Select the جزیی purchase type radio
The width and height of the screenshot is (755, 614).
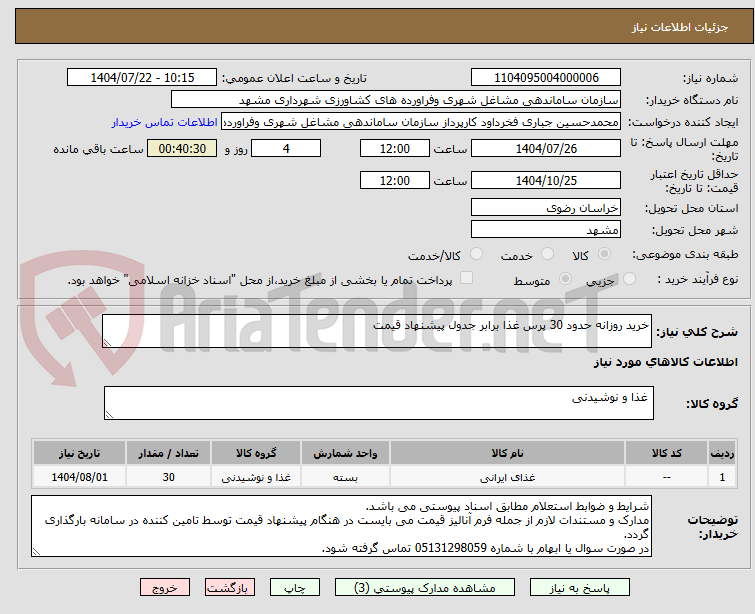coord(629,279)
